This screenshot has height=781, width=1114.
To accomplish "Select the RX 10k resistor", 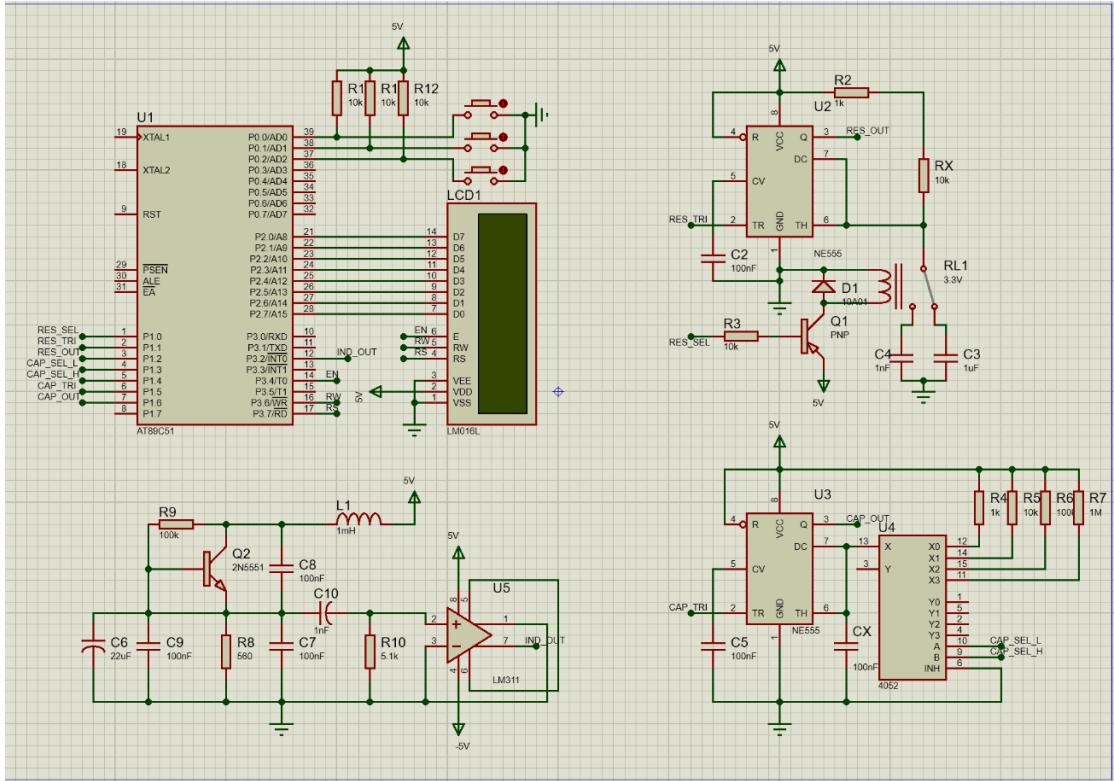I will (923, 174).
